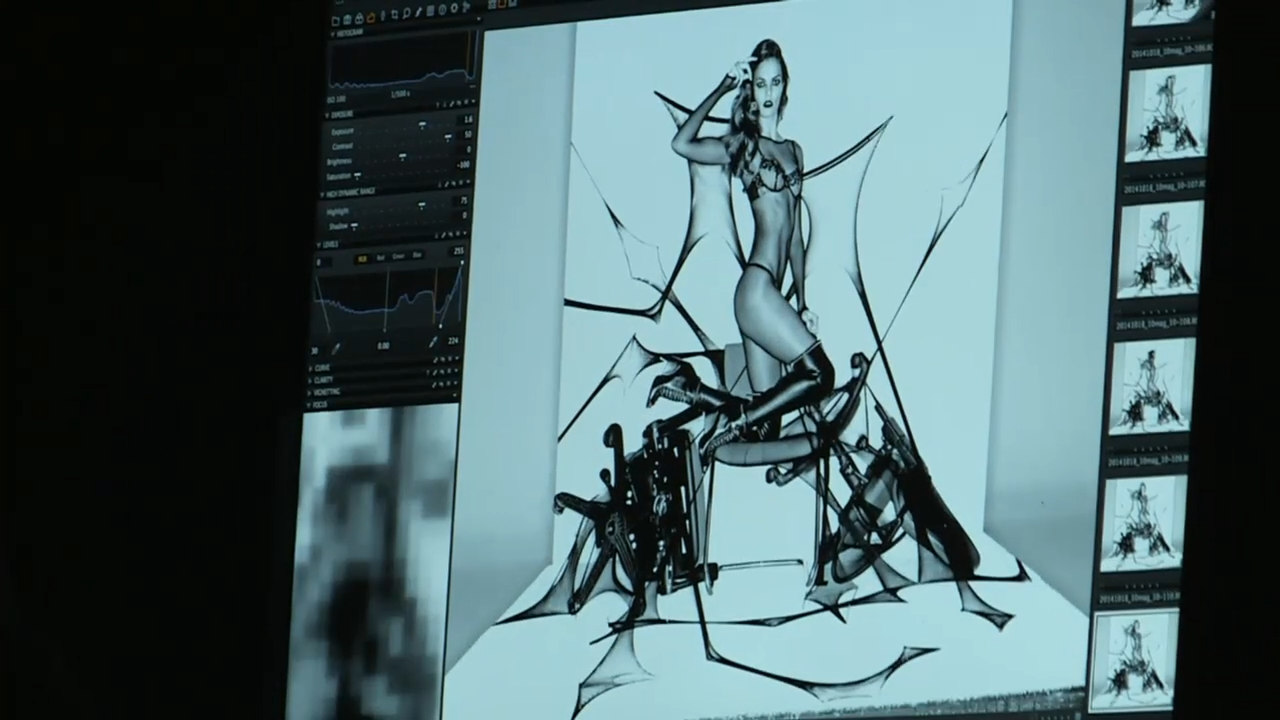Image resolution: width=1280 pixels, height=720 pixels.
Task: Switch Levels to the Blue channel
Action: tap(417, 255)
